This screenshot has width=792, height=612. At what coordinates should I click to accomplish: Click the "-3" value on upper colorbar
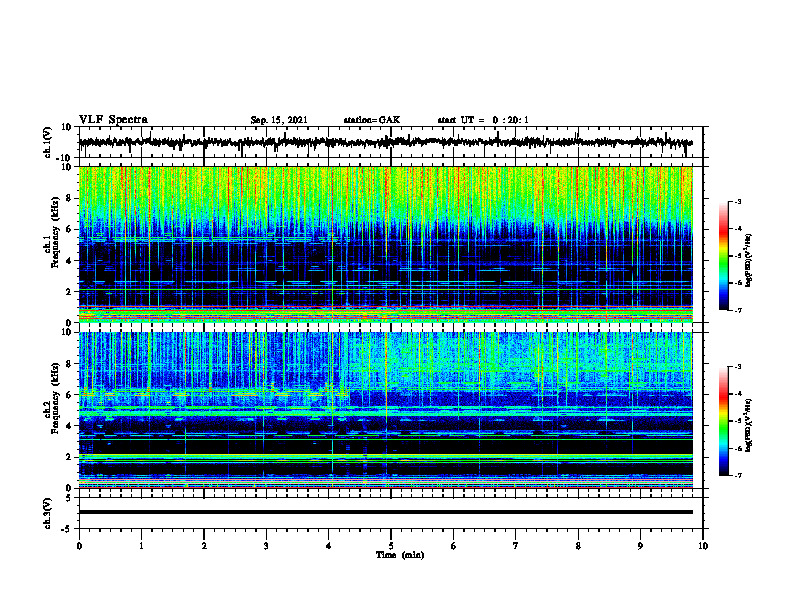point(737,201)
